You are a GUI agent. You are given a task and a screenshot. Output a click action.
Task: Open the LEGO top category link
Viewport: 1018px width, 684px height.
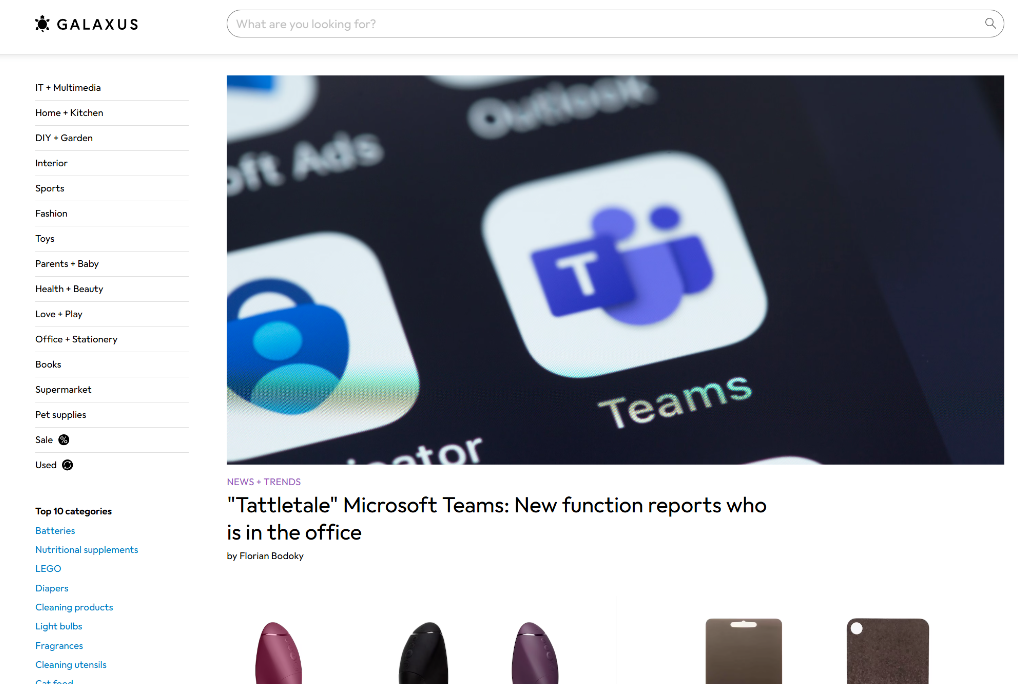click(48, 568)
